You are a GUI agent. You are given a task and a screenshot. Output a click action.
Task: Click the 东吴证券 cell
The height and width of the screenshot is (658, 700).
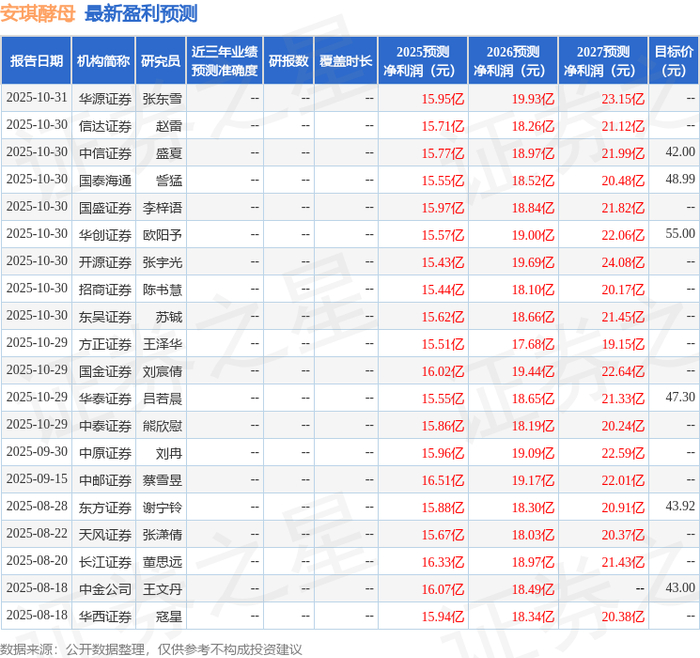(x=105, y=317)
